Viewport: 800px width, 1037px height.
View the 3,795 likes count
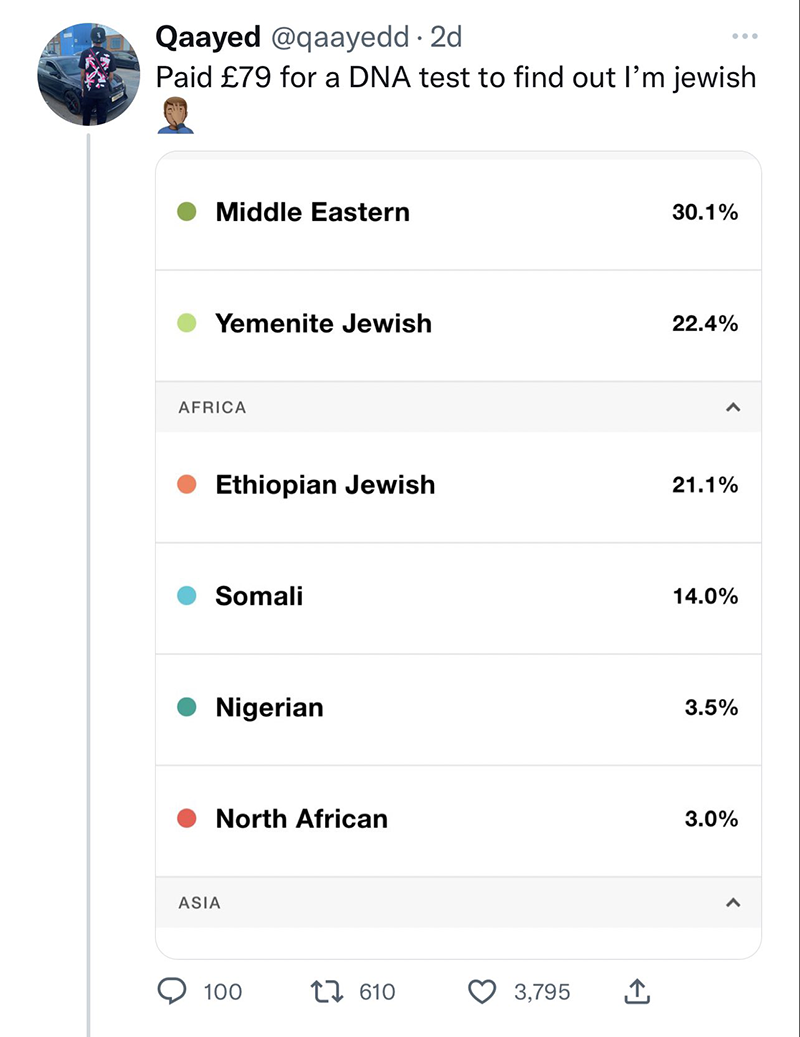click(x=541, y=992)
